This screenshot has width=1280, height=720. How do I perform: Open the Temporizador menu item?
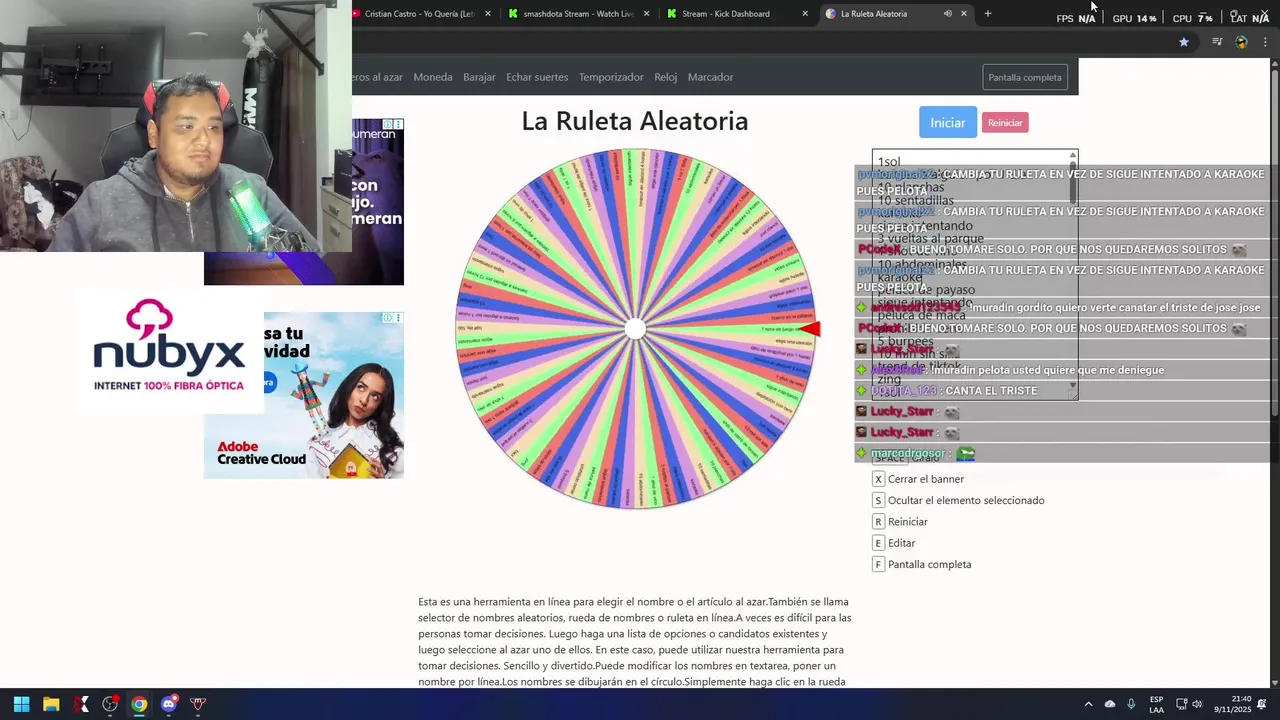611,77
